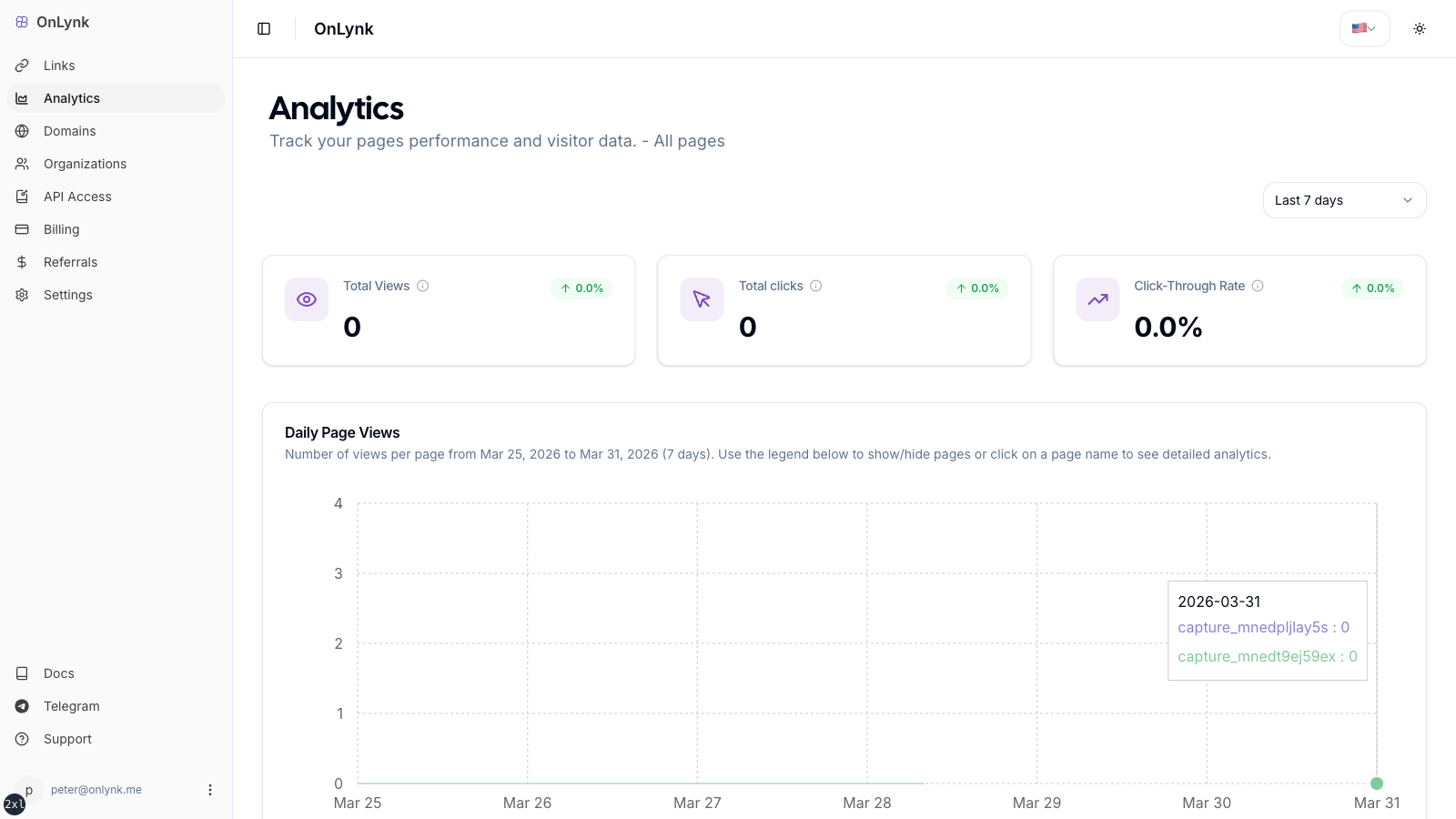Click the cursor icon on Total clicks card

(x=701, y=298)
